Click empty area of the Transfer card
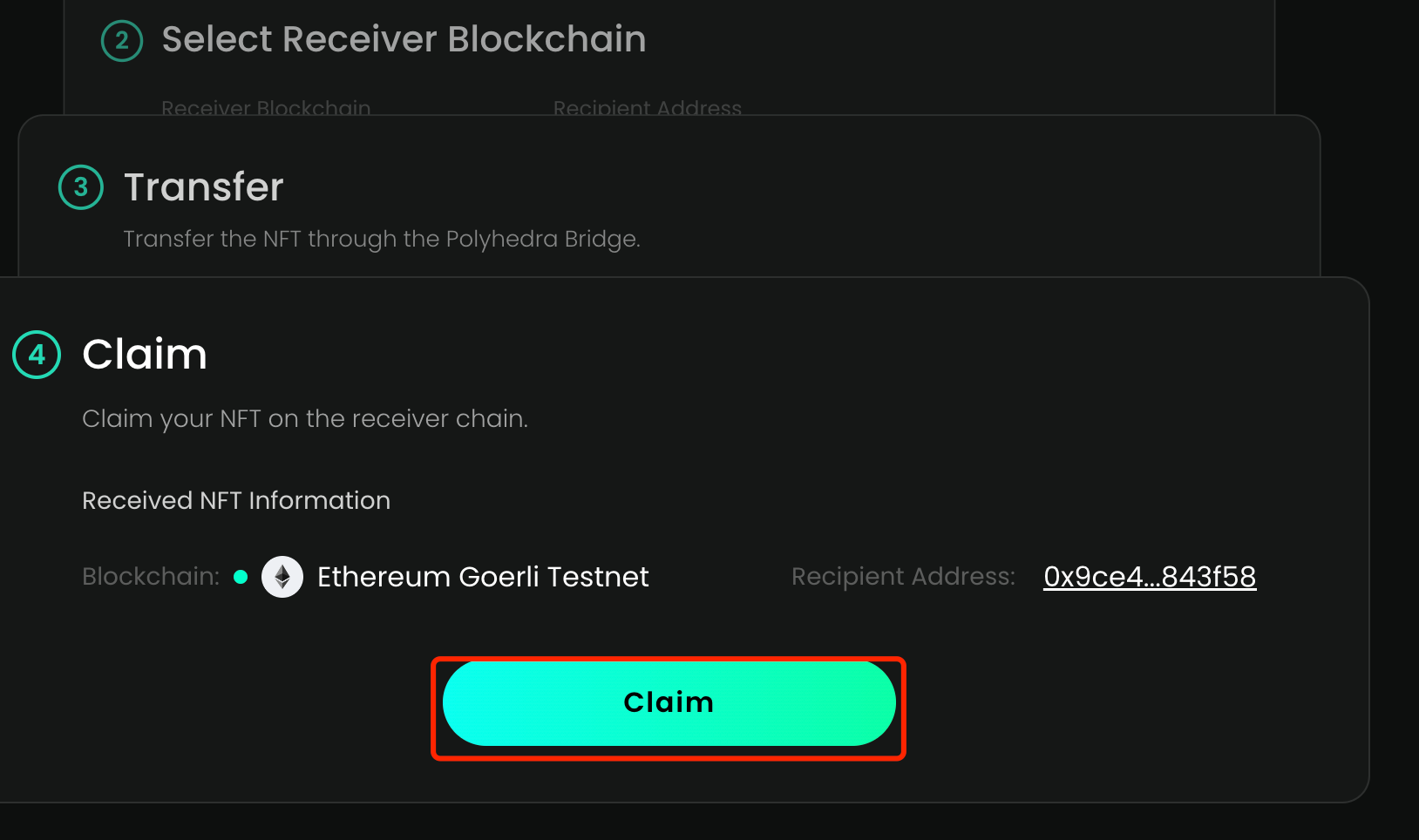This screenshot has width=1419, height=840. [959, 200]
